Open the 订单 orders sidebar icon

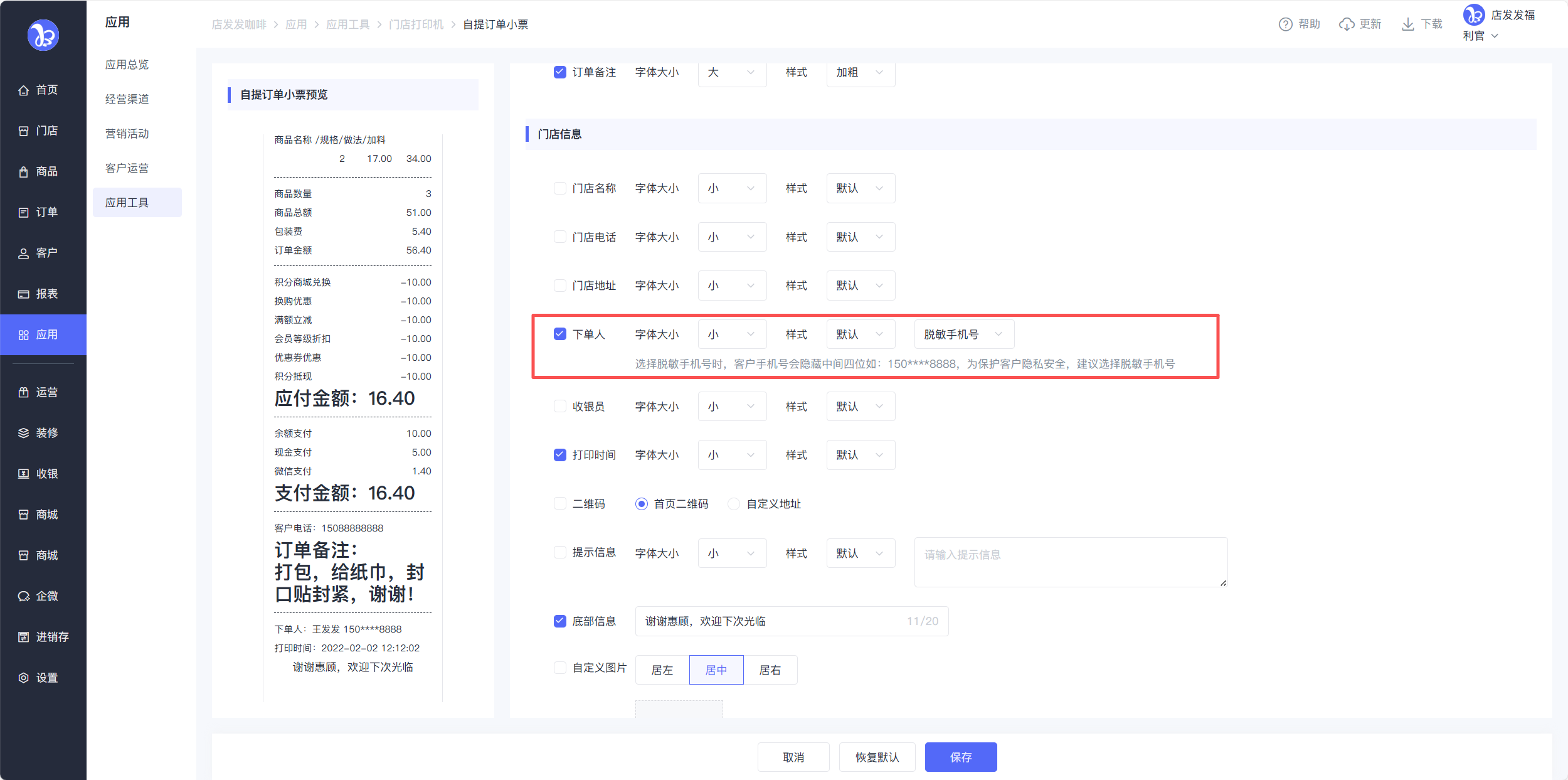tap(24, 213)
